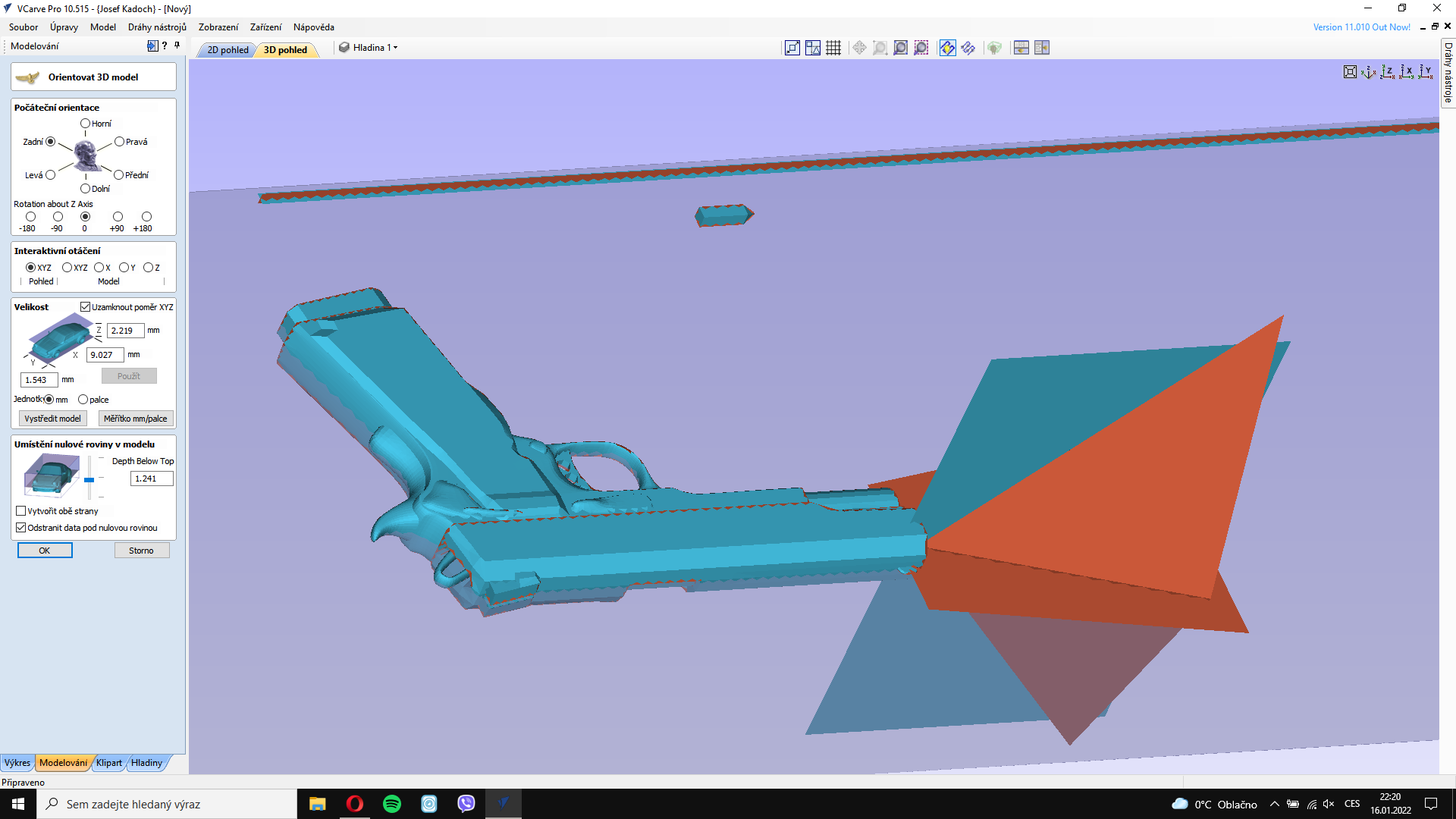Toggle the grid display toolbar icon
This screenshot has height=819, width=1456.
tap(833, 48)
